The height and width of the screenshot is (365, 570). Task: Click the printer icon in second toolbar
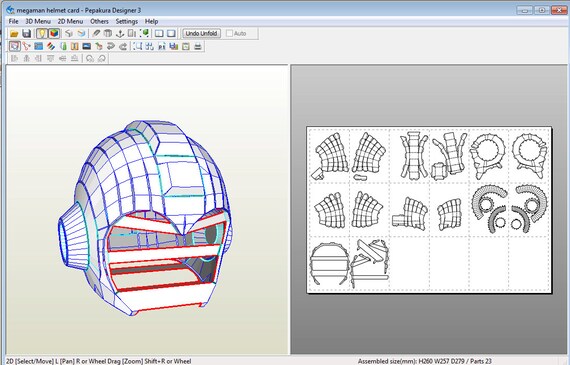coord(198,46)
